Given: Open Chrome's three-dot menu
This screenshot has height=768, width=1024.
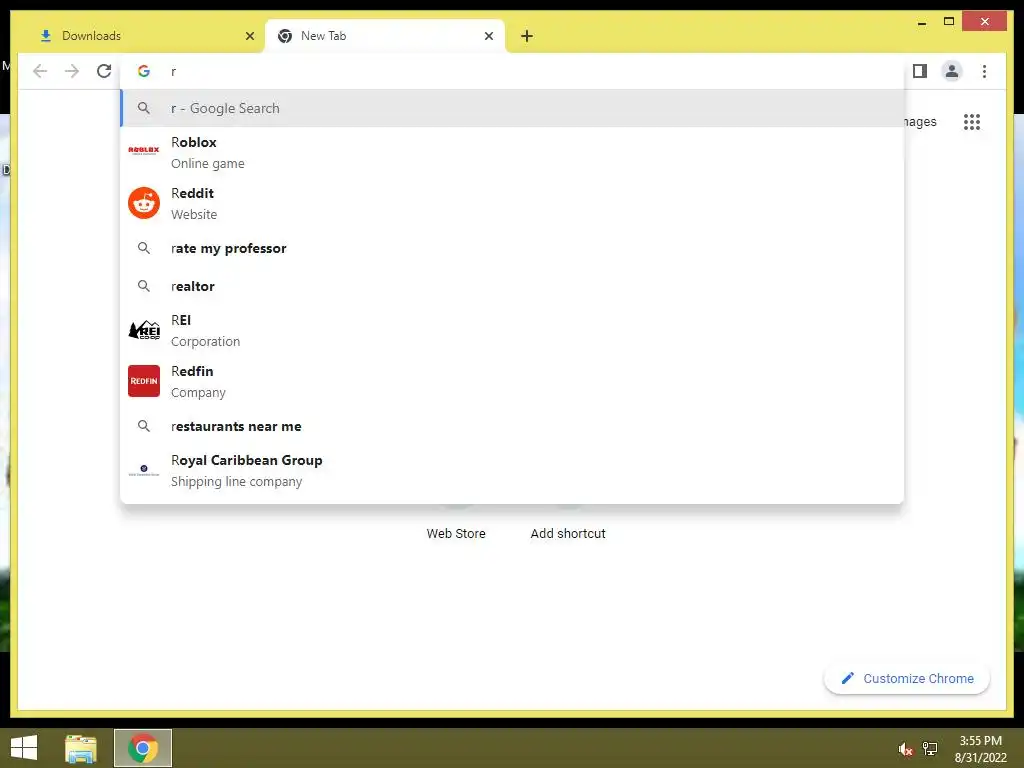Looking at the screenshot, I should (x=984, y=71).
